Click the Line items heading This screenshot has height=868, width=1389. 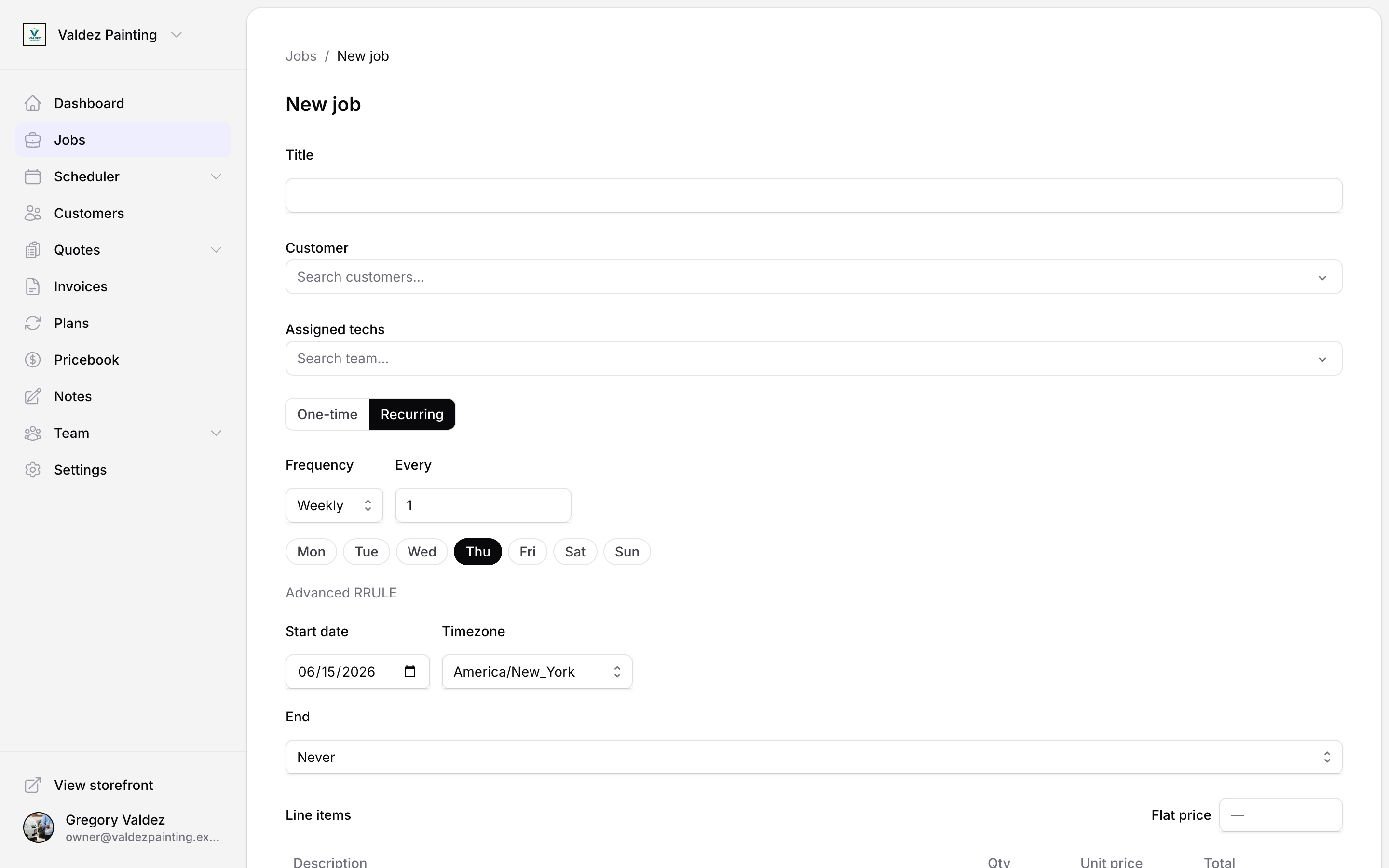318,815
